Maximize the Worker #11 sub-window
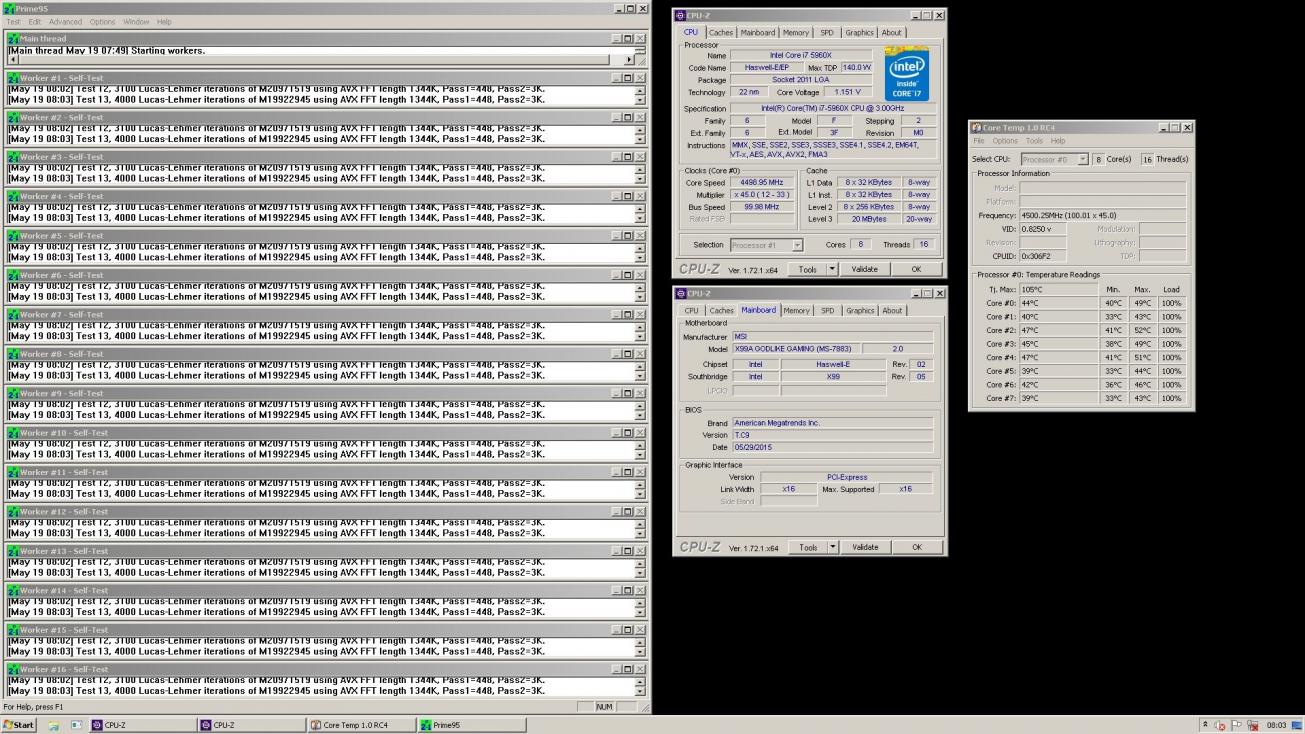The image size is (1305, 734). pos(628,472)
